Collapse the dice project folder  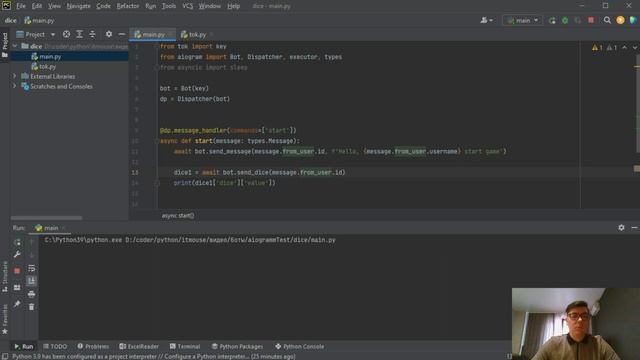coord(15,46)
